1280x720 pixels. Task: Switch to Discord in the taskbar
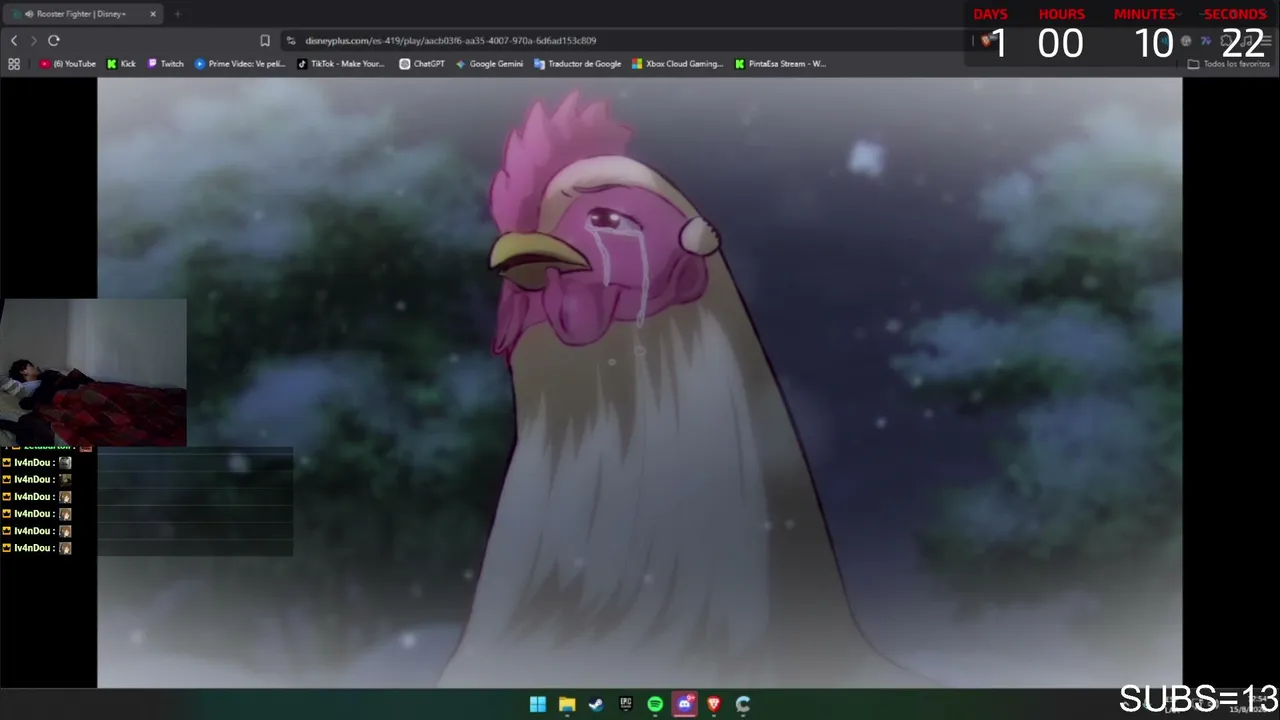(684, 704)
